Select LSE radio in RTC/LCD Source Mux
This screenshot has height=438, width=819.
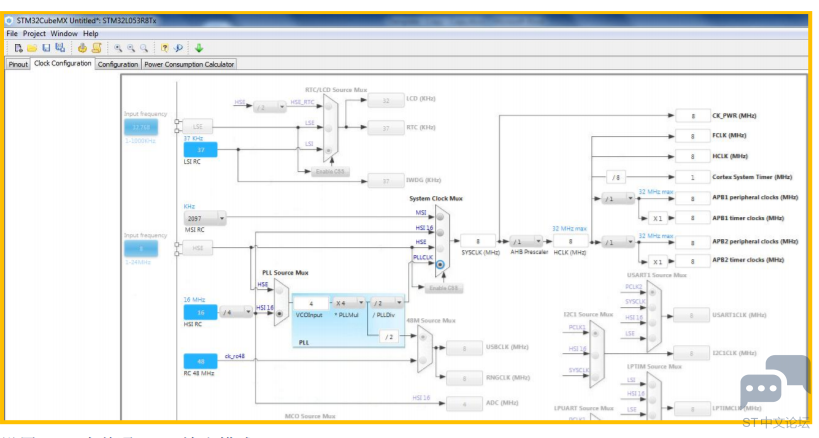tap(329, 128)
